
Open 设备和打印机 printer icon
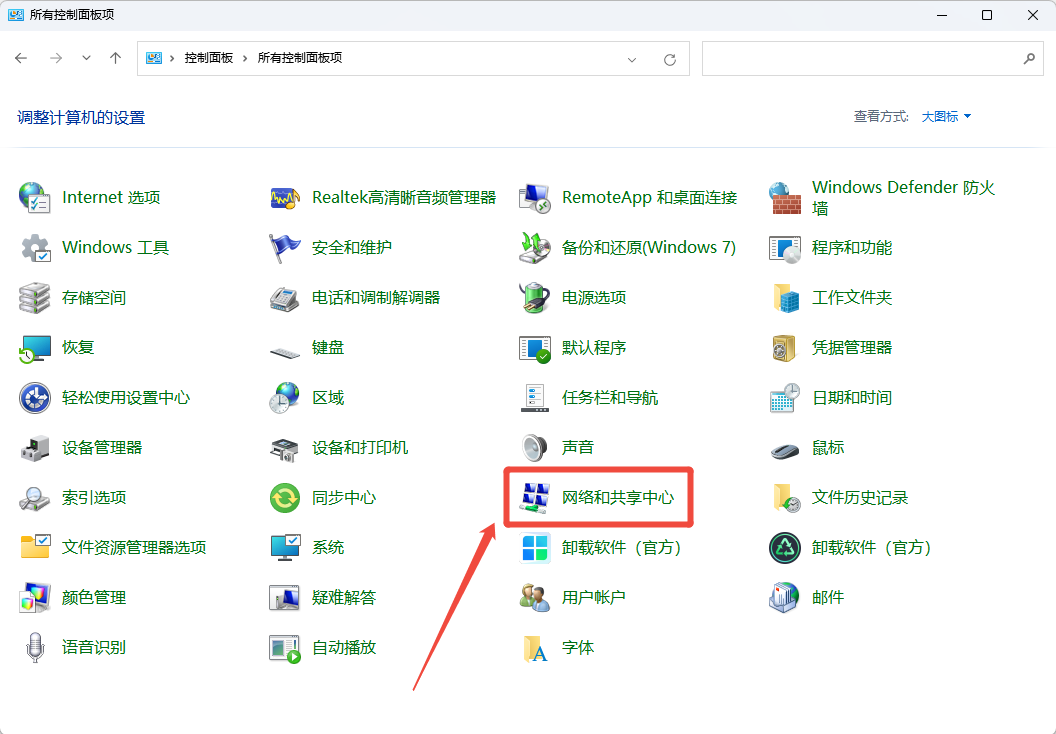(x=284, y=448)
